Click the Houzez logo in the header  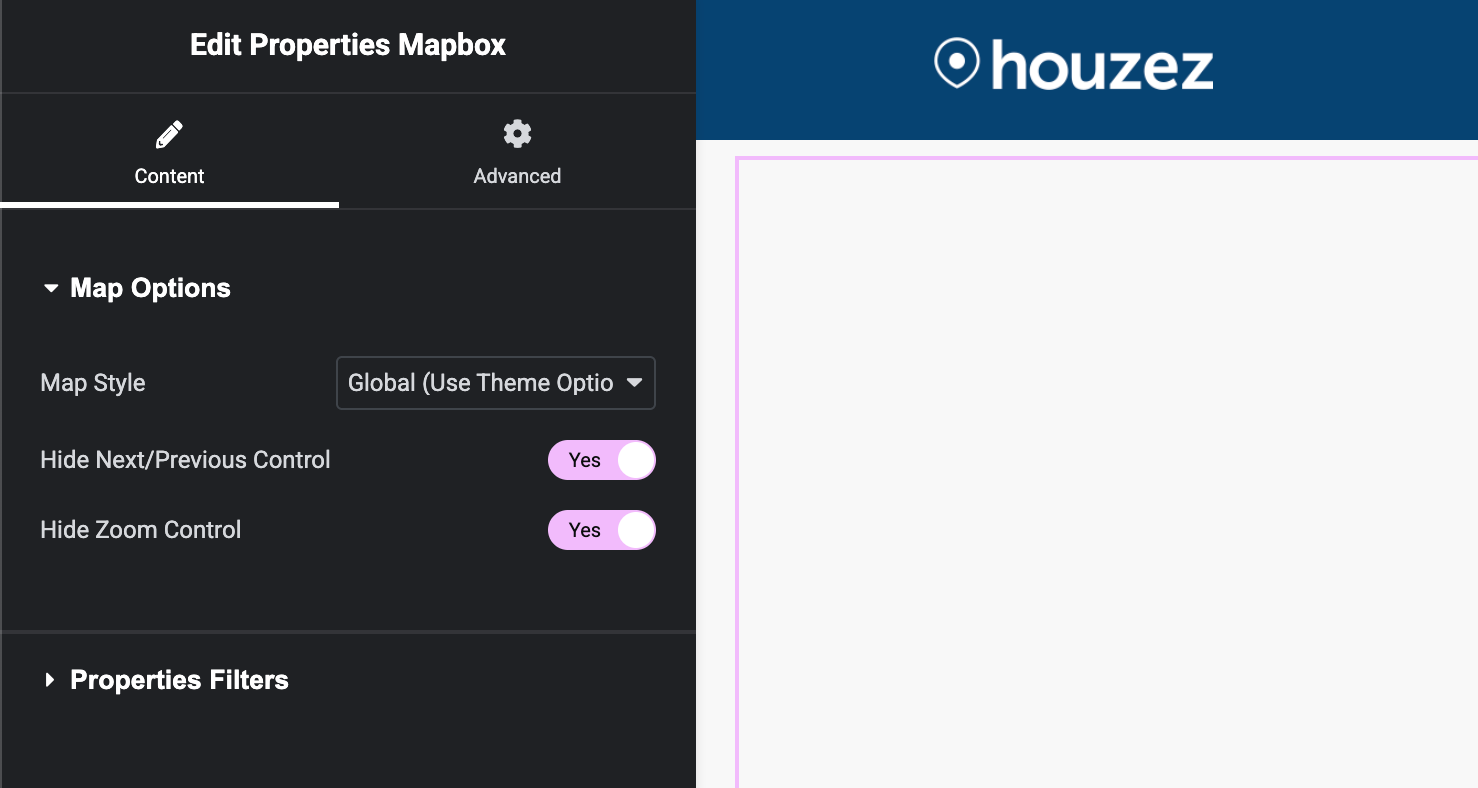tap(1072, 66)
